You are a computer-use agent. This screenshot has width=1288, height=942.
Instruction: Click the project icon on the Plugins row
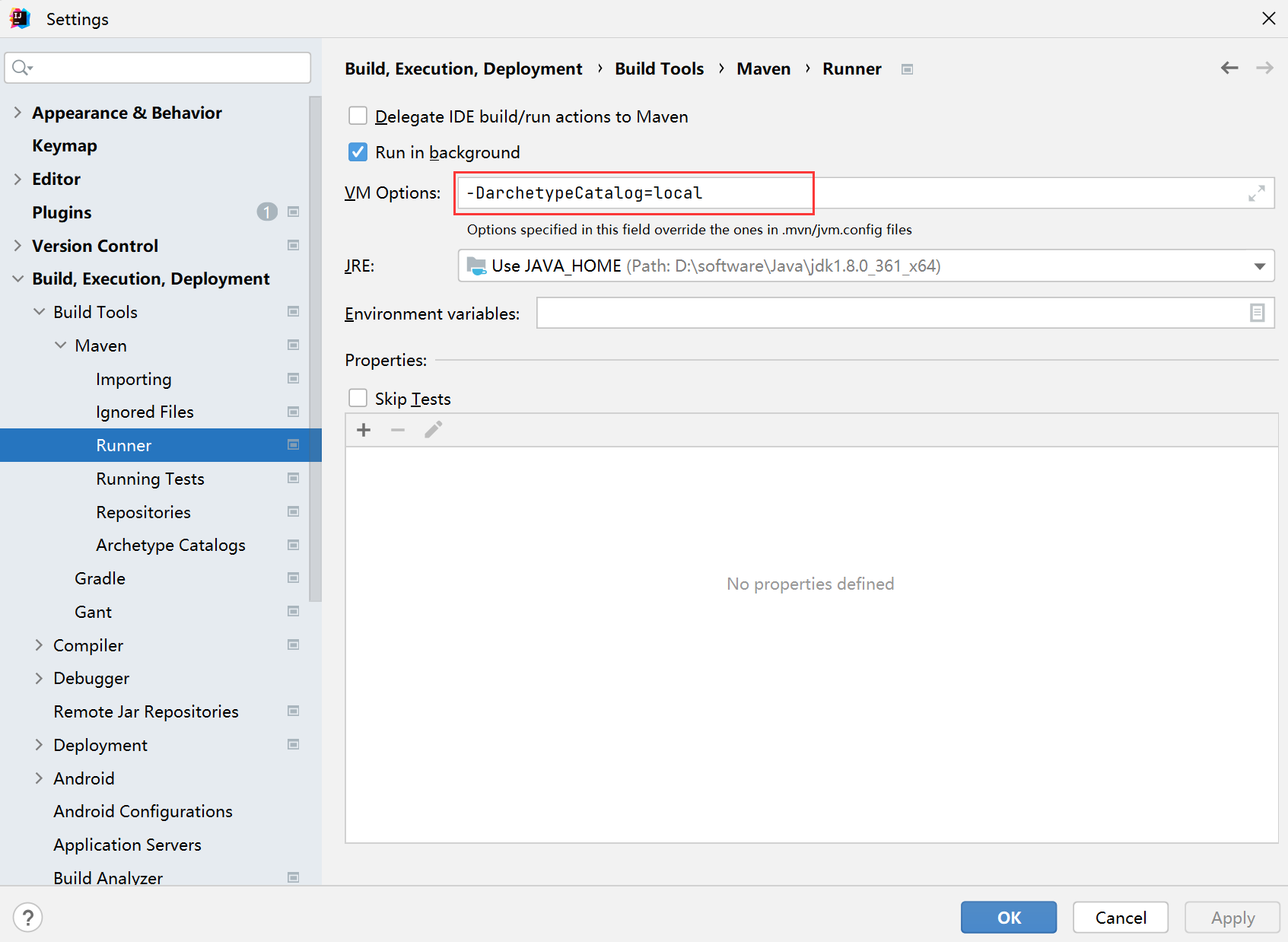pos(294,212)
